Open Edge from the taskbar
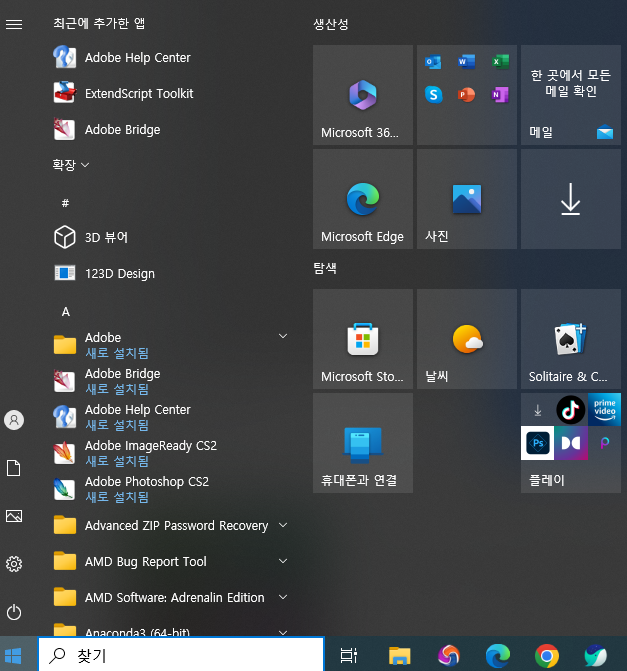This screenshot has height=671, width=627. (498, 655)
